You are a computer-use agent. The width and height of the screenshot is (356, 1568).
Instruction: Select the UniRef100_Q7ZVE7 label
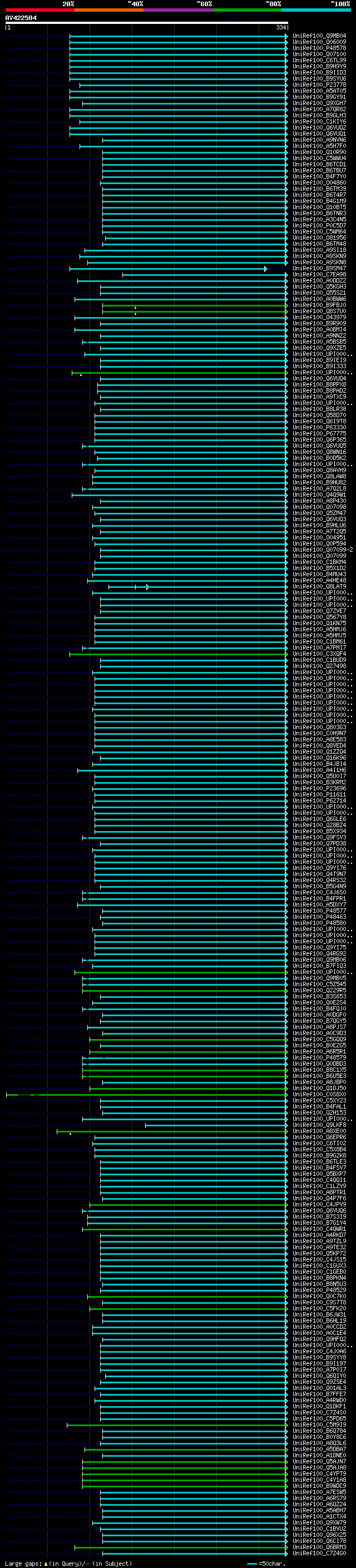pyautogui.click(x=319, y=611)
